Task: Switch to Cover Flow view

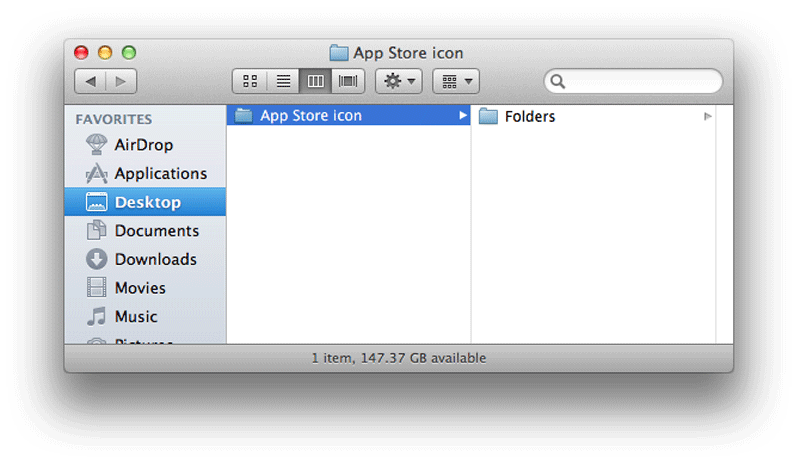Action: (x=348, y=81)
